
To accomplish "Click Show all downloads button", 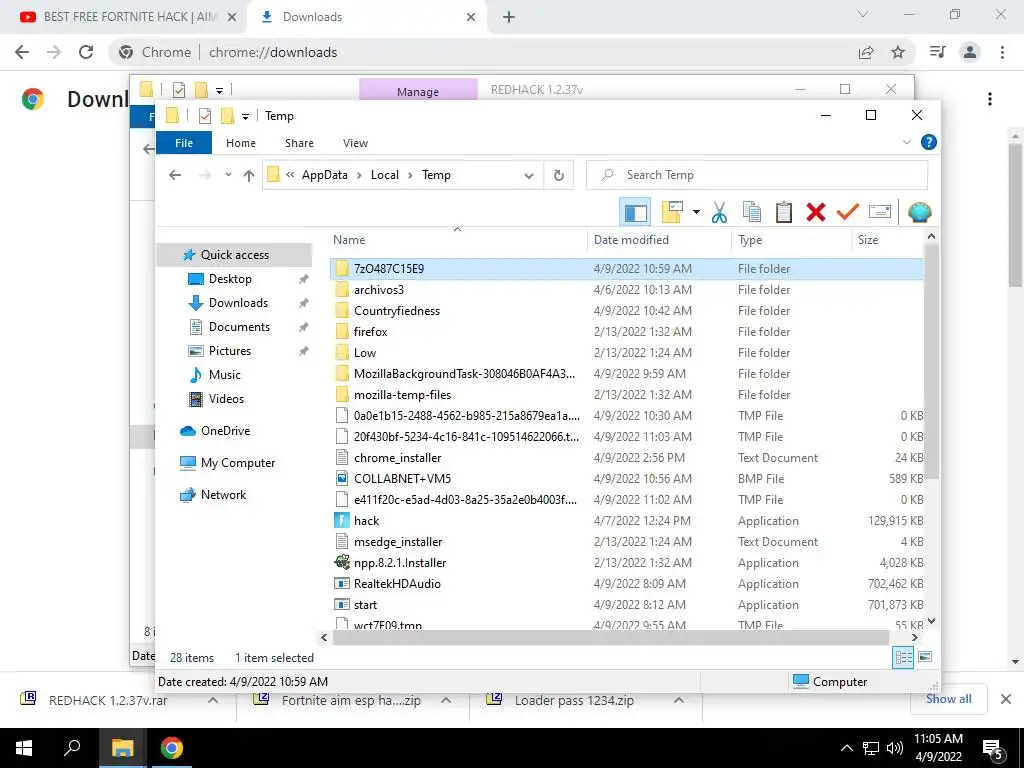I will pos(948,699).
